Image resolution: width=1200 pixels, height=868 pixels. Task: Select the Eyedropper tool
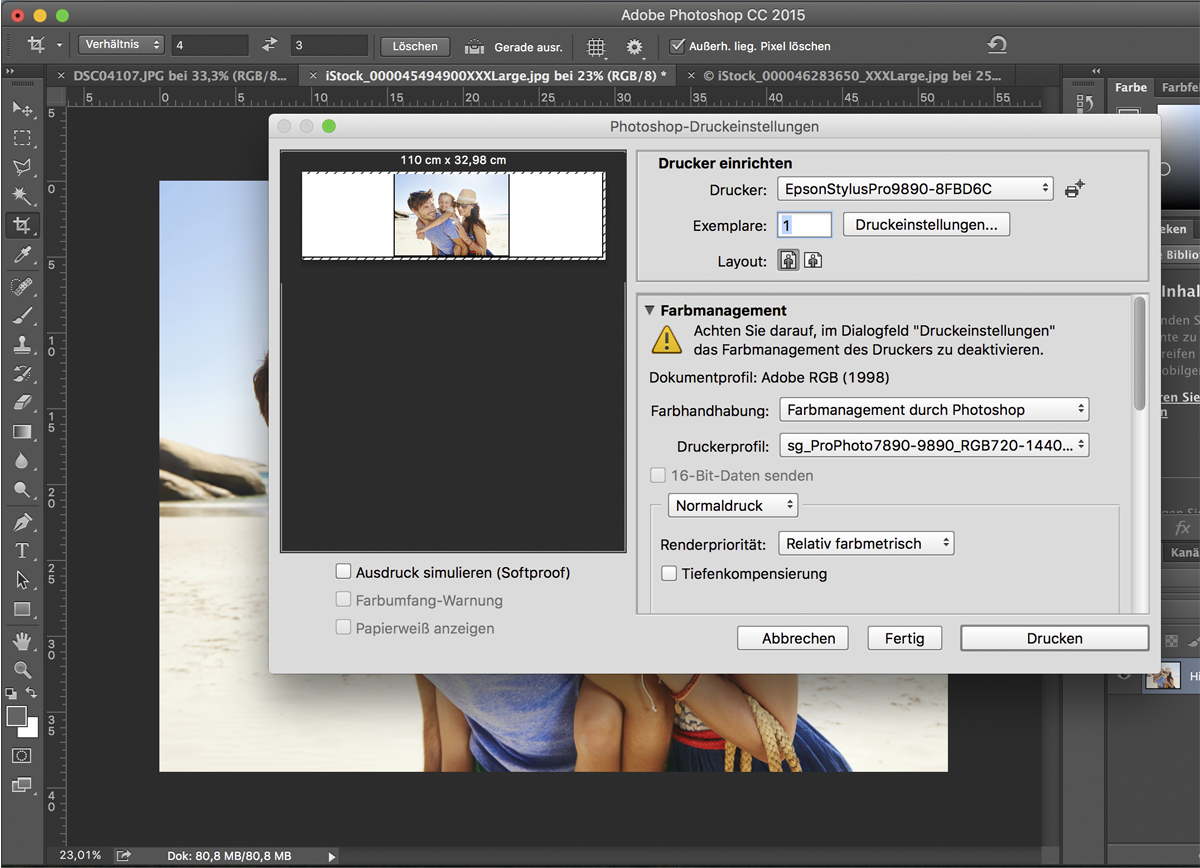[x=22, y=256]
